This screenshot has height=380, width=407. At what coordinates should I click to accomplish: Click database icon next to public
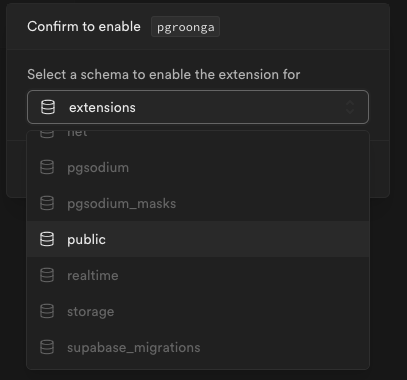[x=47, y=239]
